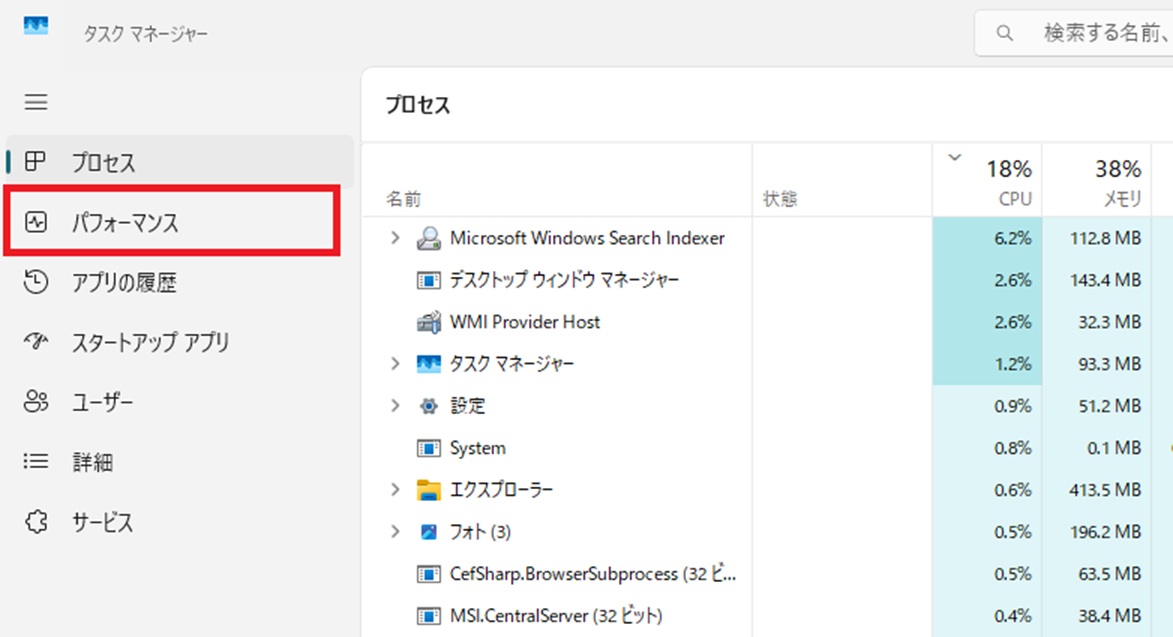
Task: Select the Microsoft Windows Search Indexer name
Action: [x=587, y=238]
